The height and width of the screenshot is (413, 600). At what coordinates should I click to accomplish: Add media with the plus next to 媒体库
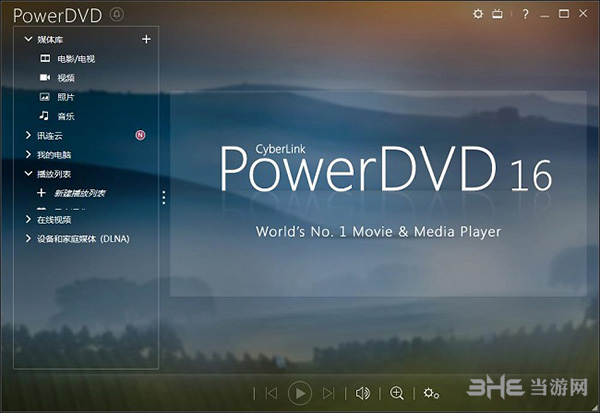146,39
